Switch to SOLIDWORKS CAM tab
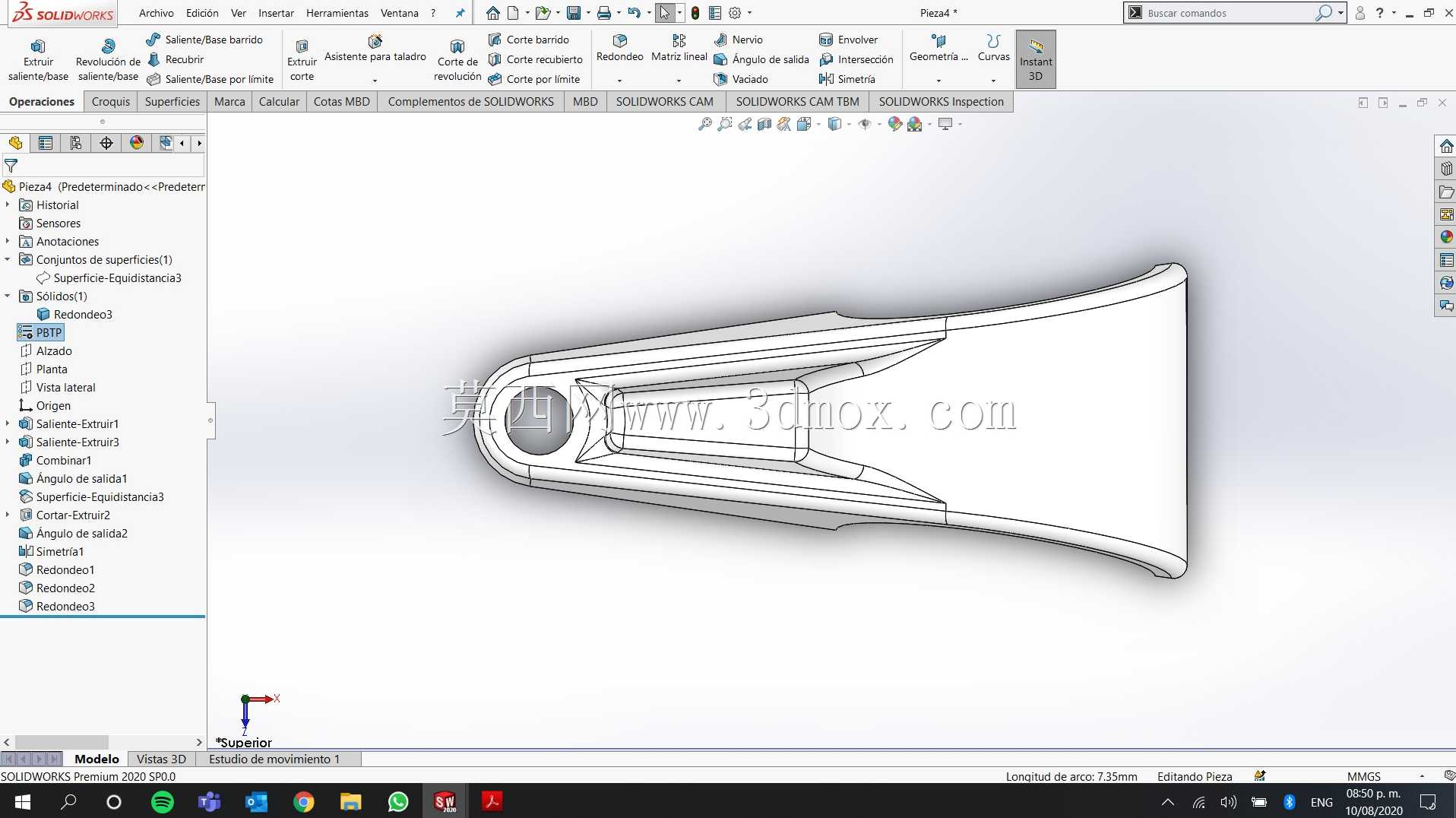The height and width of the screenshot is (818, 1456). point(665,101)
